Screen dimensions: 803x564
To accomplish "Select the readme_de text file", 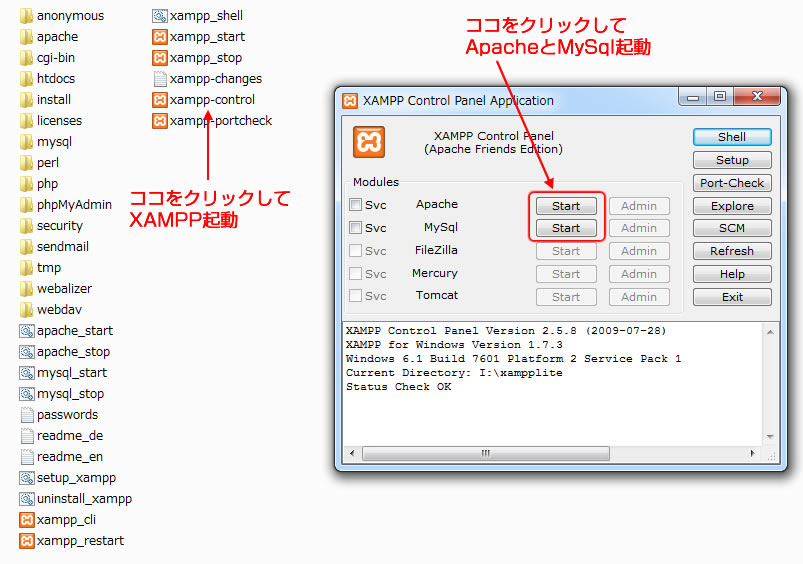I will (x=61, y=436).
